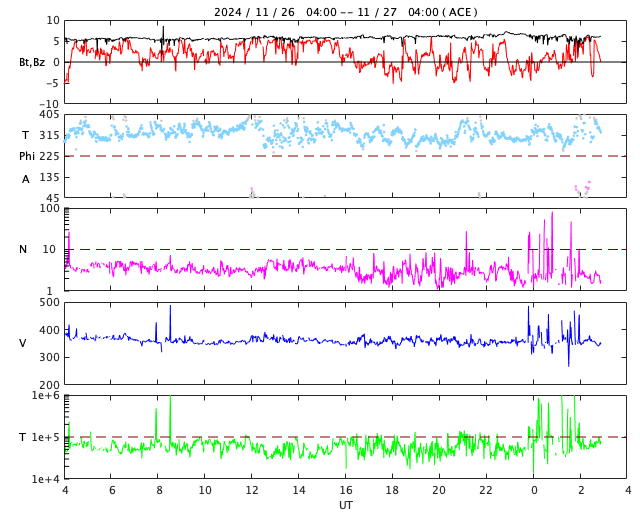The height and width of the screenshot is (512, 640).
Task: Click the "10" hour label on UT axis
Action: tap(205, 490)
